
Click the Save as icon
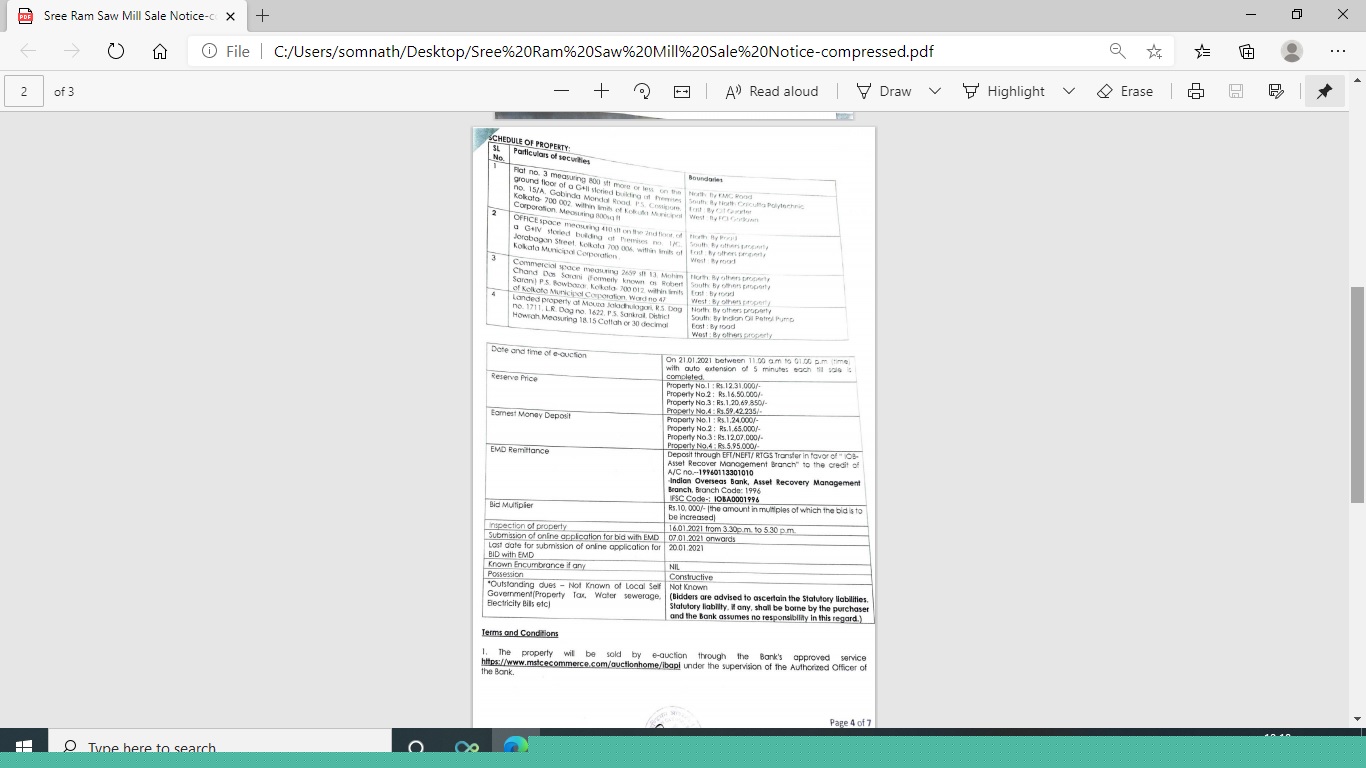(x=1276, y=91)
